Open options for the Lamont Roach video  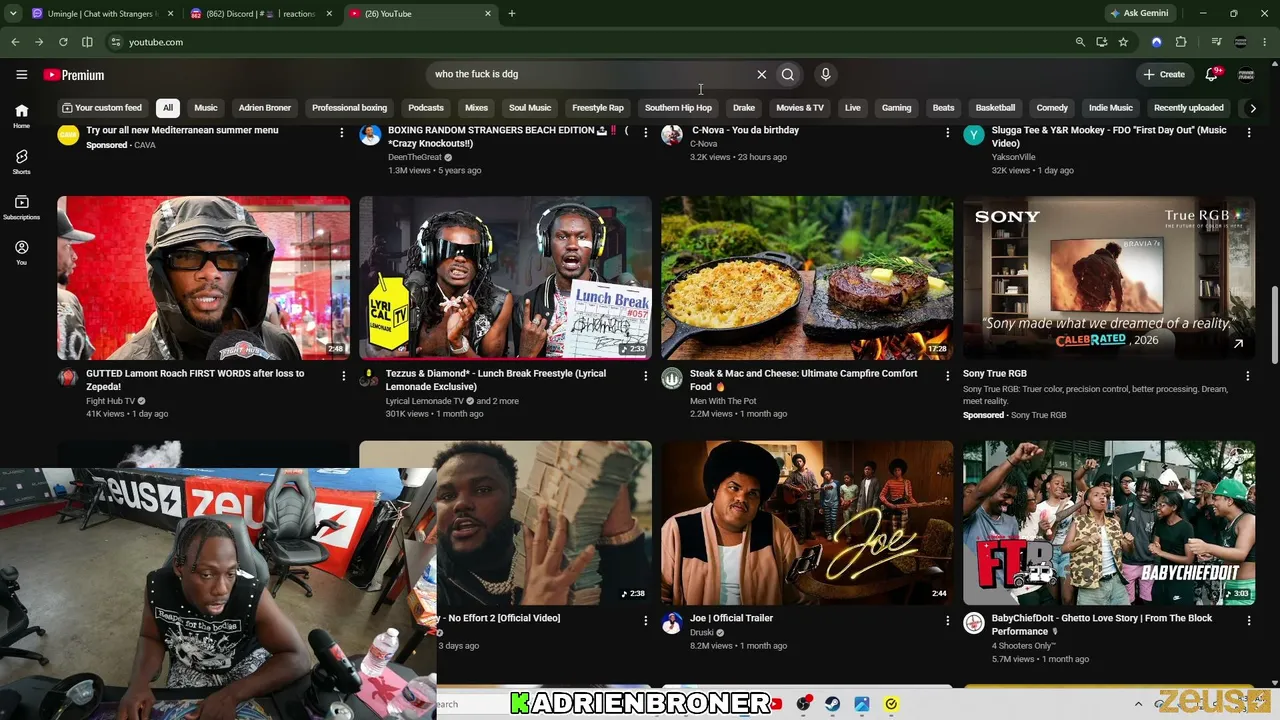coord(343,376)
